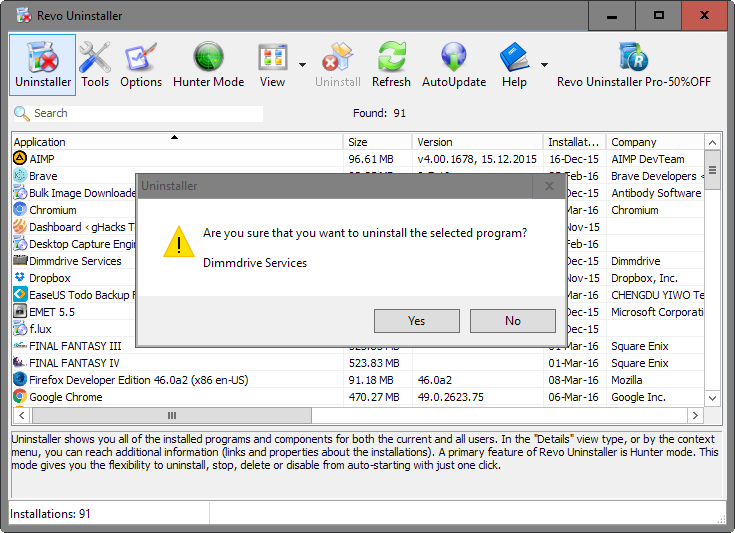
Task: Sort list by Application column header
Action: coord(177,142)
